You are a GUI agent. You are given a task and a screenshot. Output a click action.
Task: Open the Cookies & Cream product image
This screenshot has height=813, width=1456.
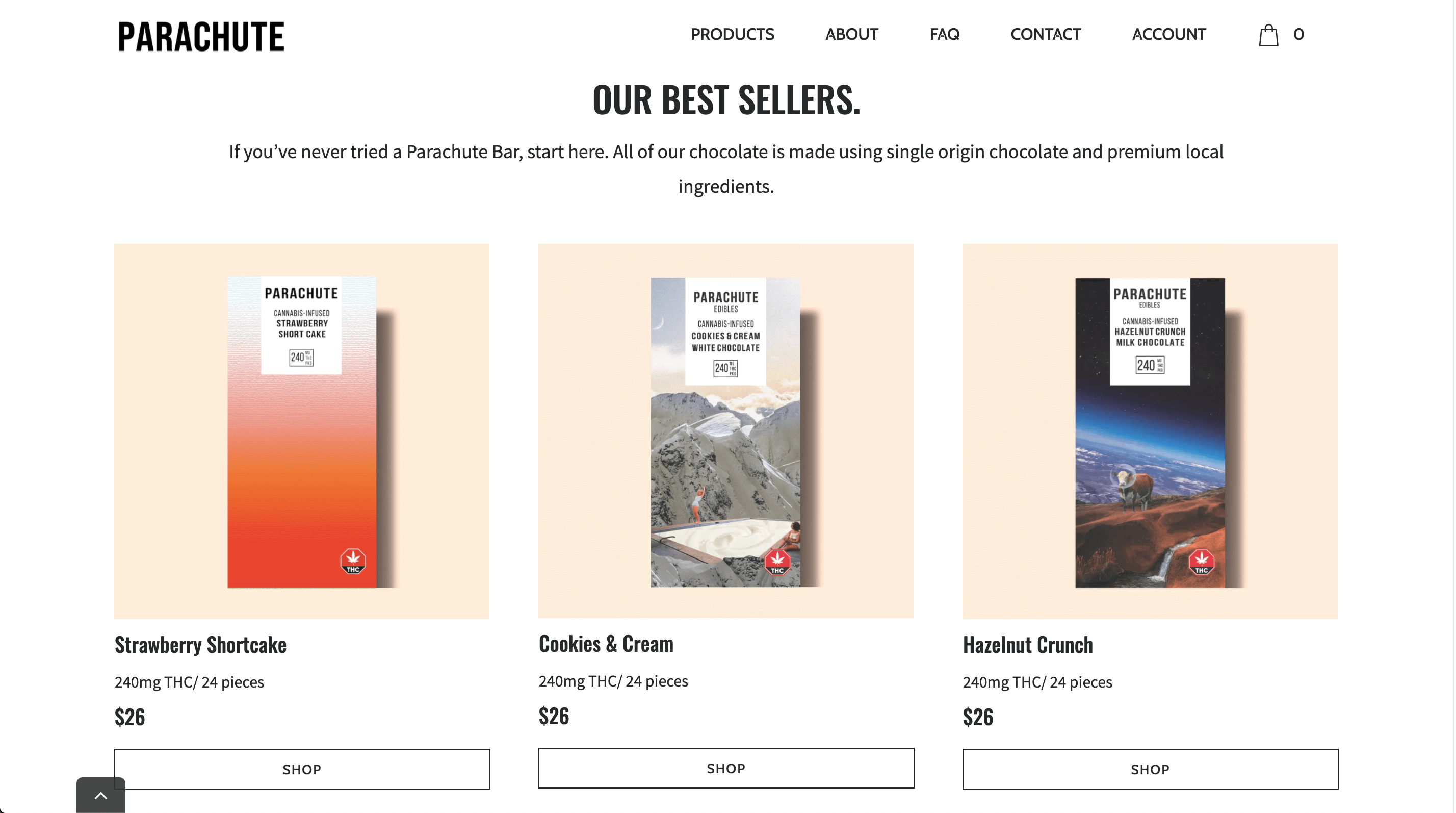(726, 431)
